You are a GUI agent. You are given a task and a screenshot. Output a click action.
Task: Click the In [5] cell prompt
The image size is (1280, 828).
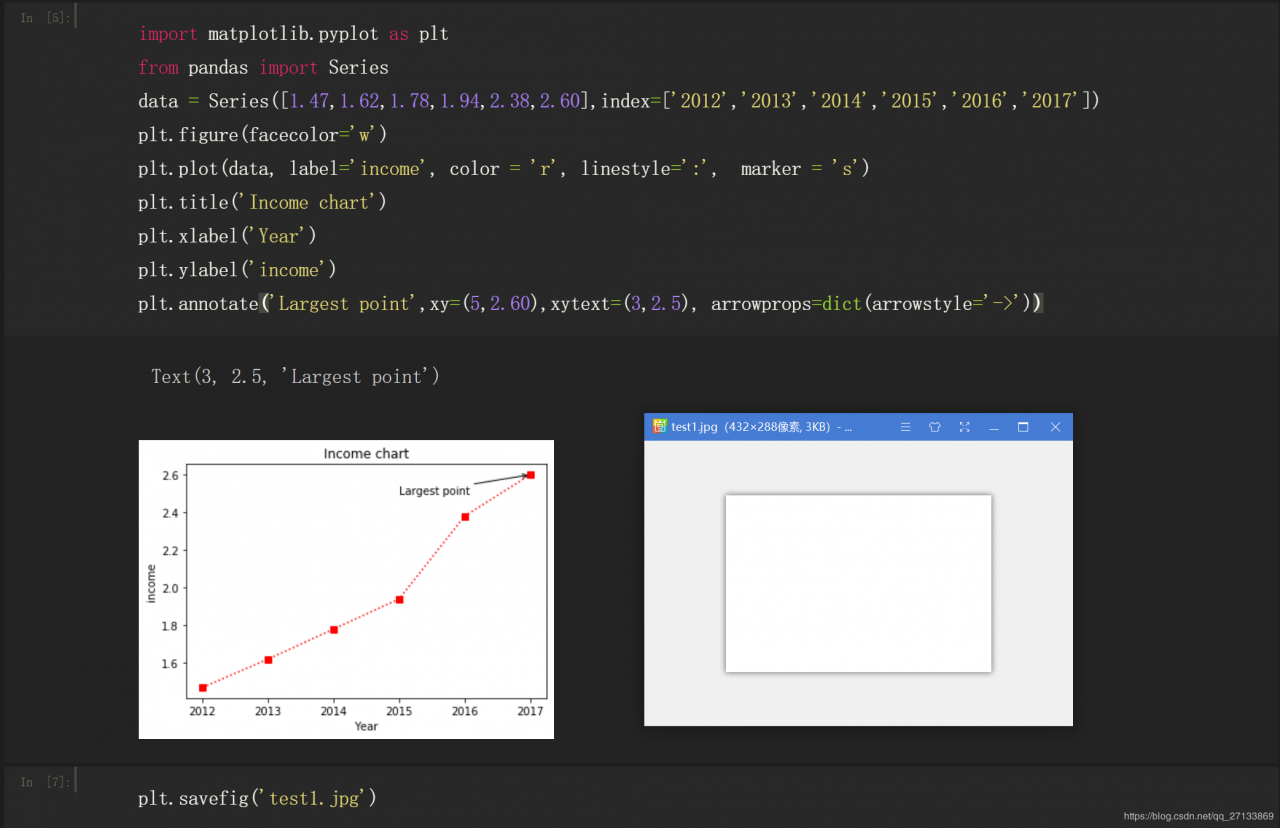[x=45, y=18]
